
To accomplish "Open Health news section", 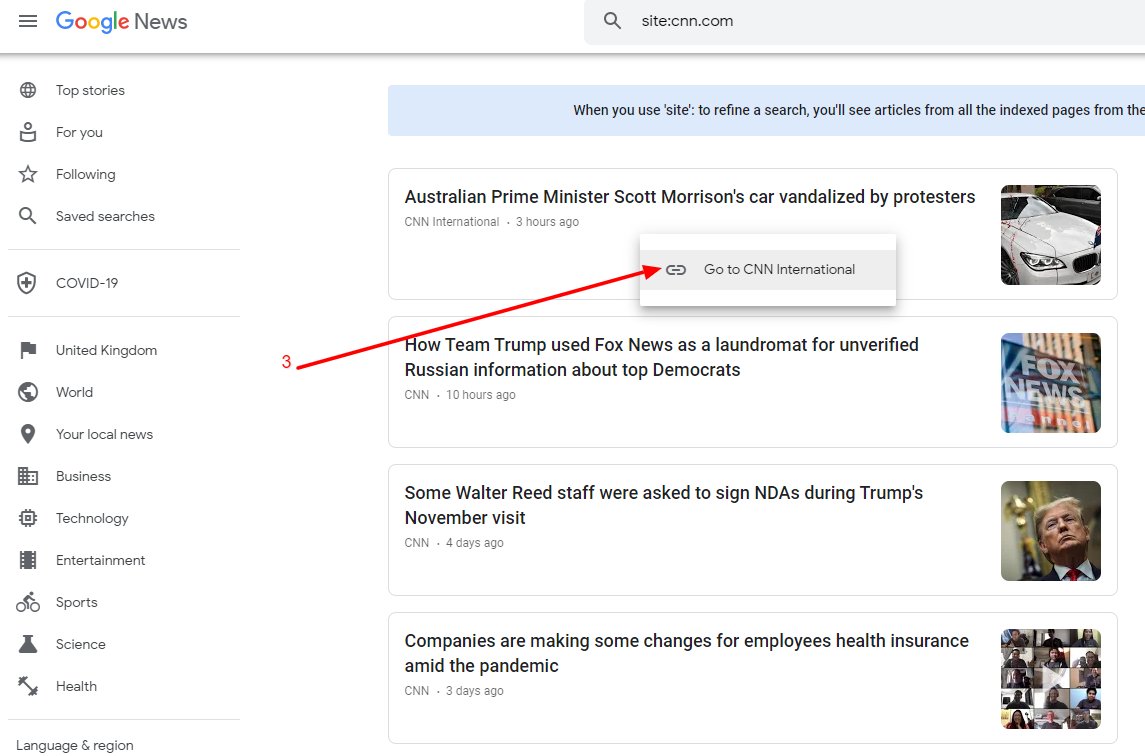I will coord(77,686).
